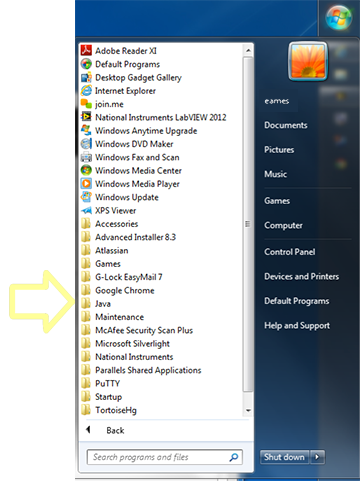360x481 pixels.
Task: Expand the TortoiseHg folder
Action: tap(109, 410)
